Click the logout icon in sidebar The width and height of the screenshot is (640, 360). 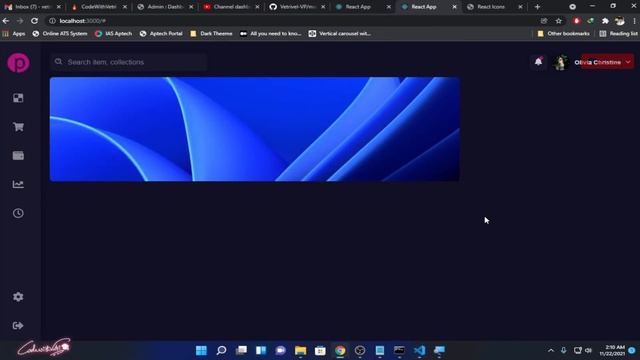tap(18, 326)
